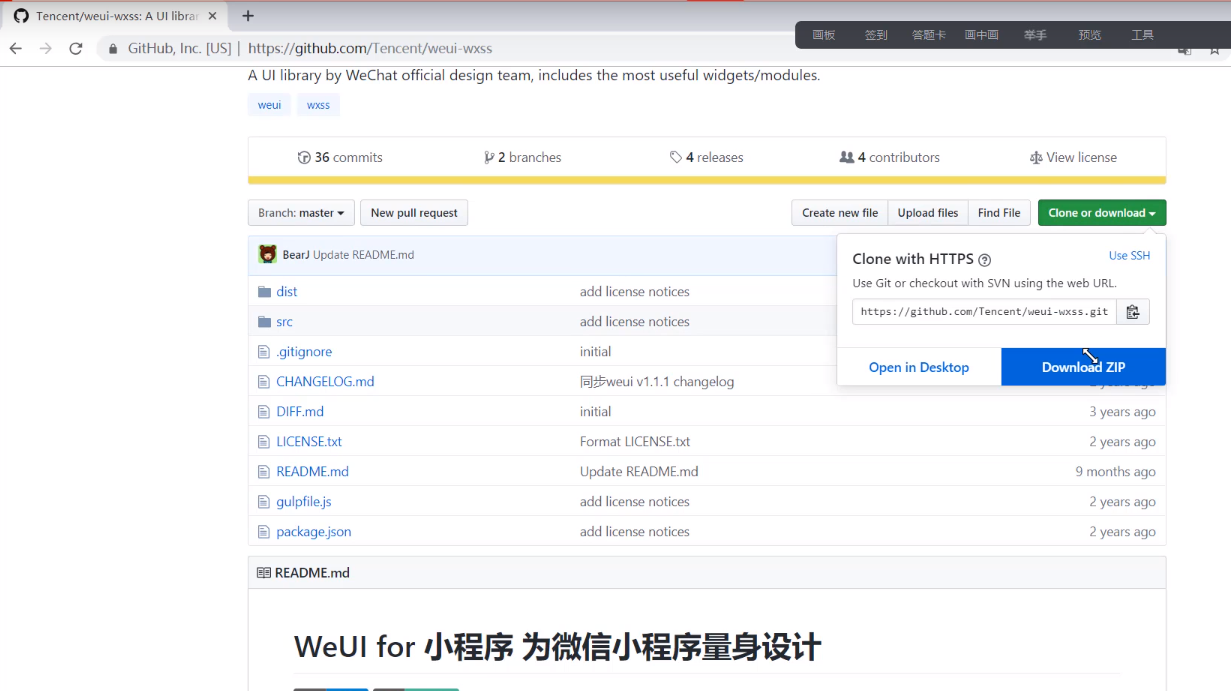Open the LICENSE.txt file link
1231x691 pixels.
coord(309,441)
